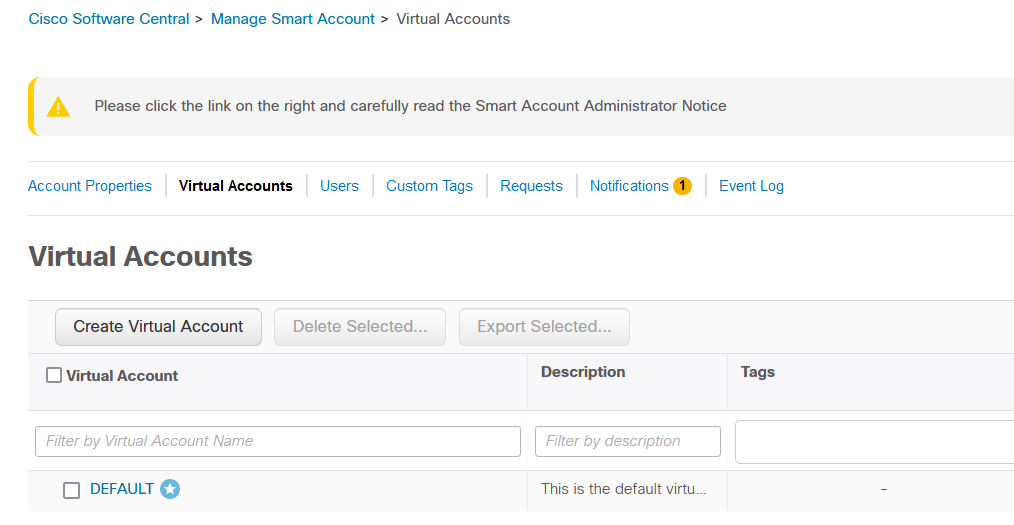Tick the select-all Virtual Account header checkbox
Viewport: 1014px width, 525px height.
pos(54,375)
